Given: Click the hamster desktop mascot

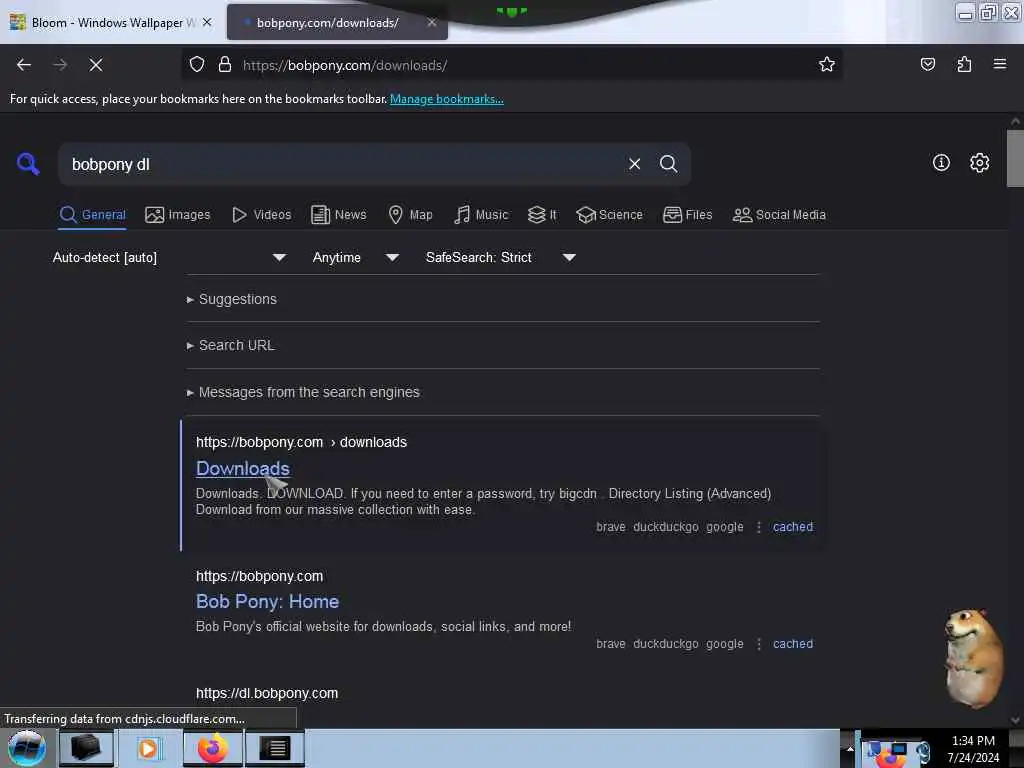Looking at the screenshot, I should (973, 658).
